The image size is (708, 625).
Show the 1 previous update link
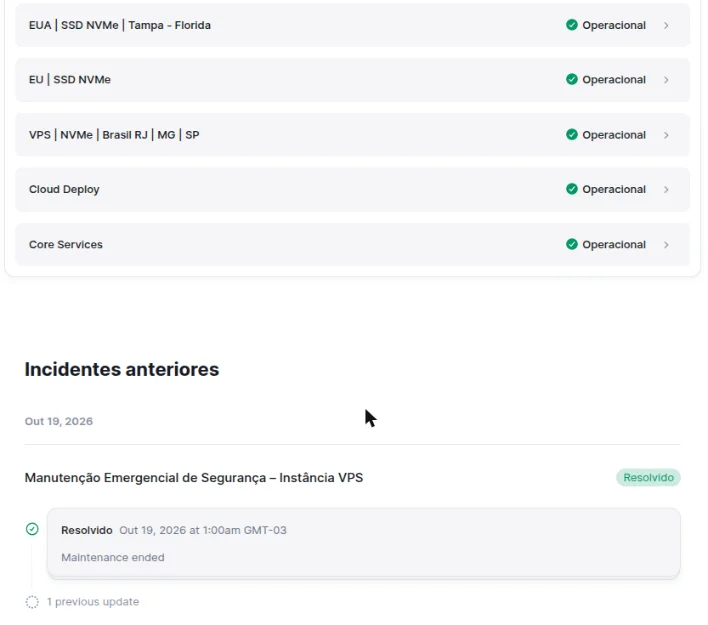tap(93, 602)
